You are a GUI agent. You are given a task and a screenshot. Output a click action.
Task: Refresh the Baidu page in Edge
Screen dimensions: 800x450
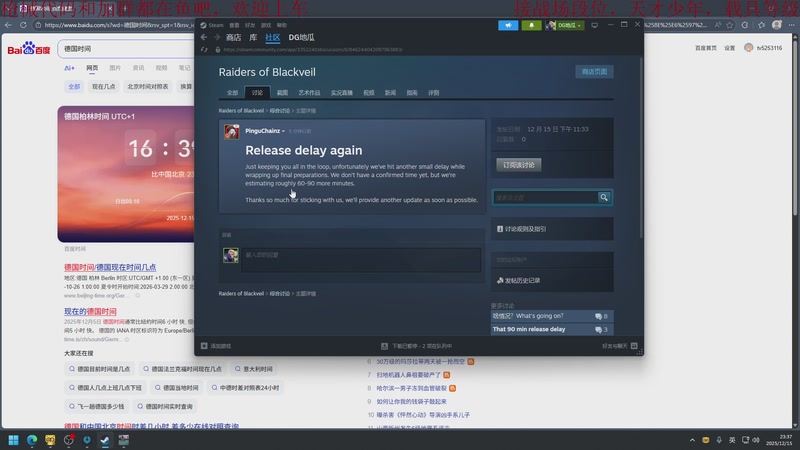point(23,24)
